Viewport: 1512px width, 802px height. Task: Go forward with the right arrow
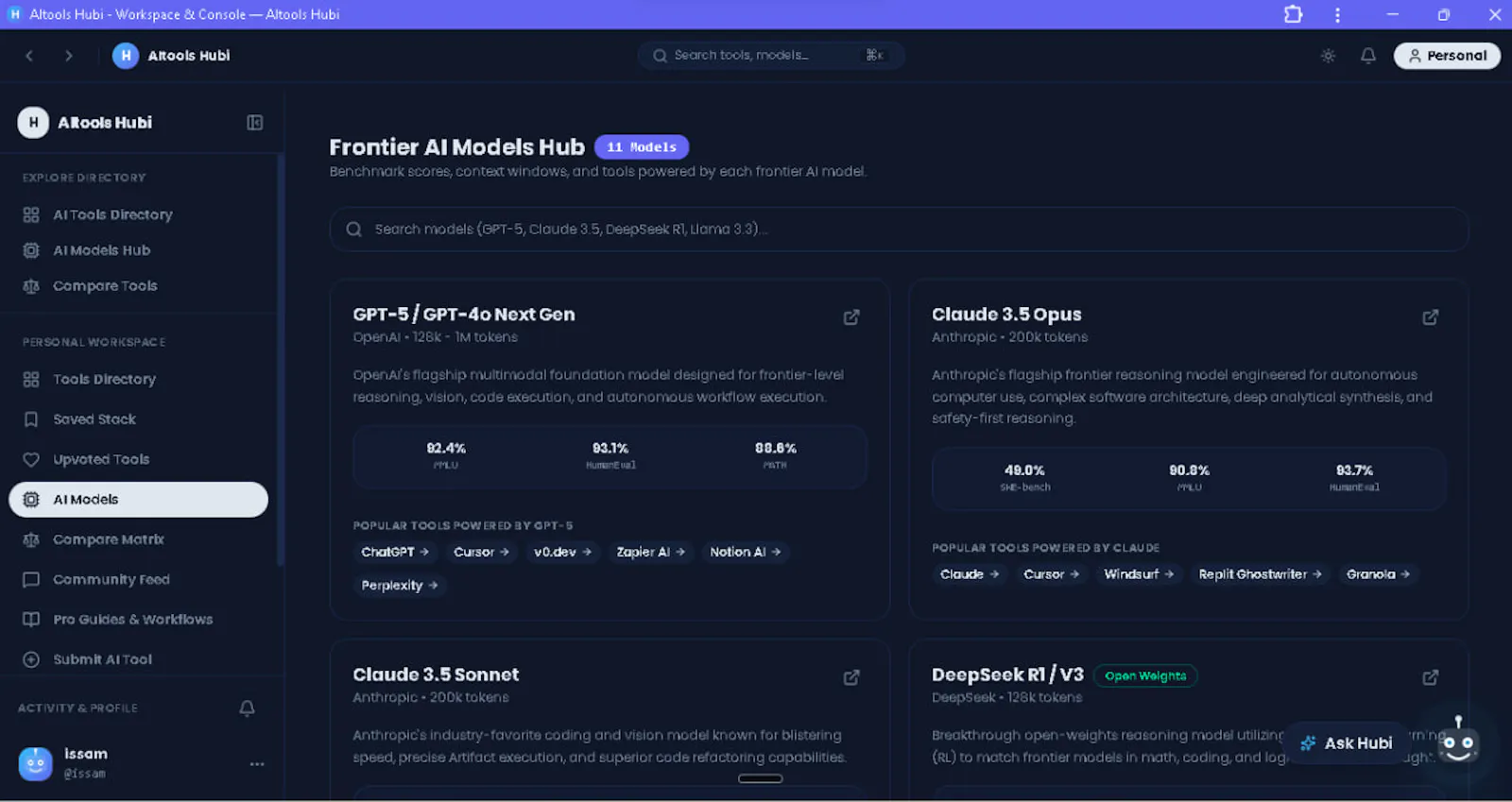68,56
